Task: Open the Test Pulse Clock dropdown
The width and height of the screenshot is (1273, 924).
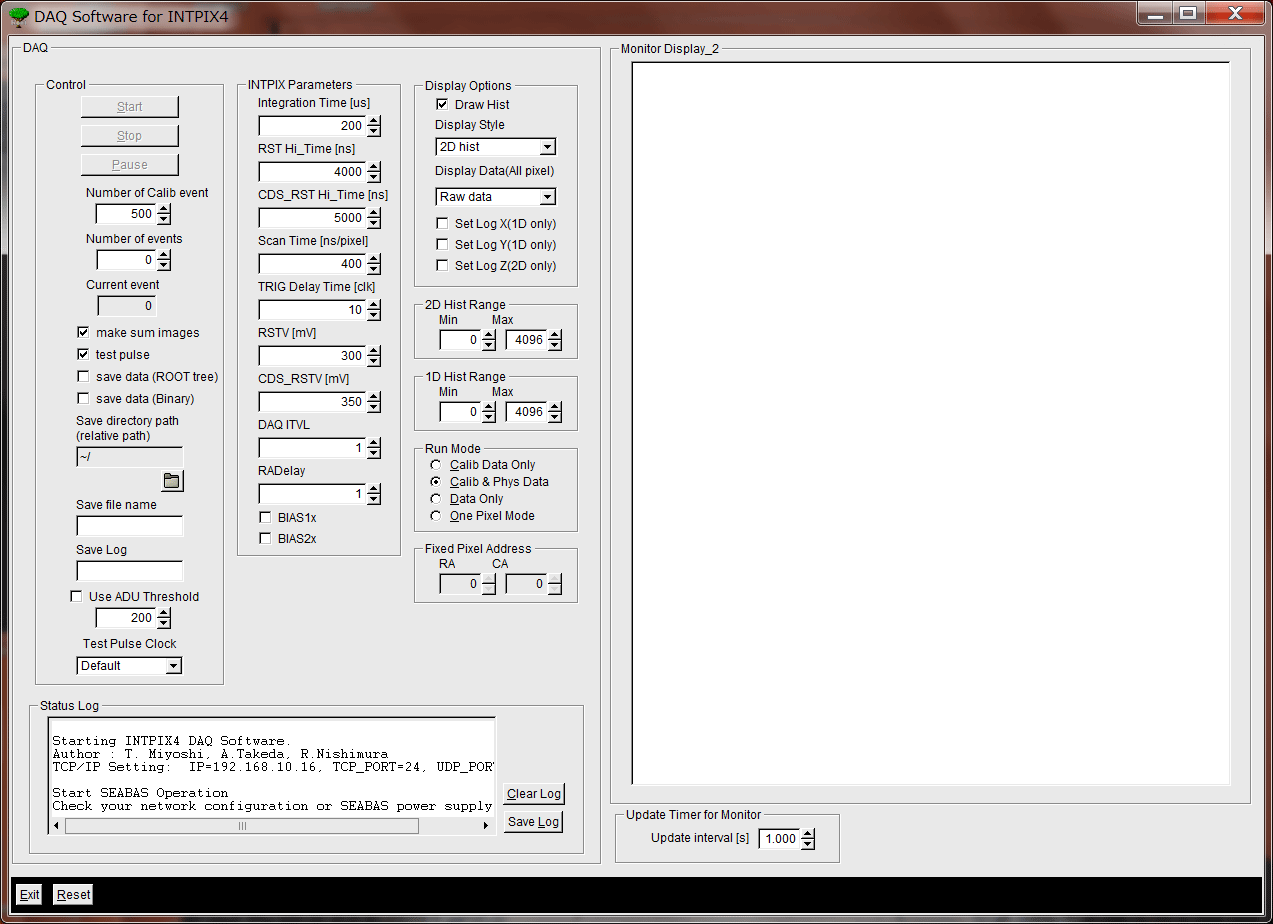Action: (173, 666)
